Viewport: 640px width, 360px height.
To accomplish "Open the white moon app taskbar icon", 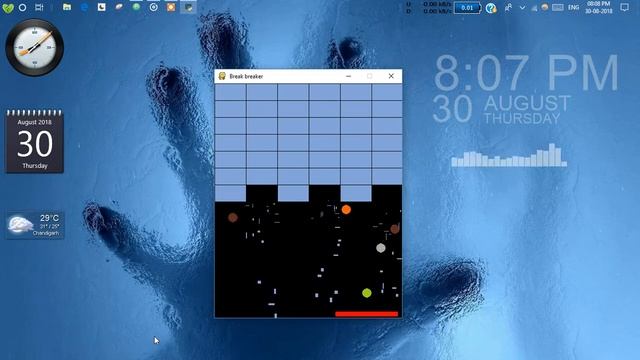I will tap(102, 7).
